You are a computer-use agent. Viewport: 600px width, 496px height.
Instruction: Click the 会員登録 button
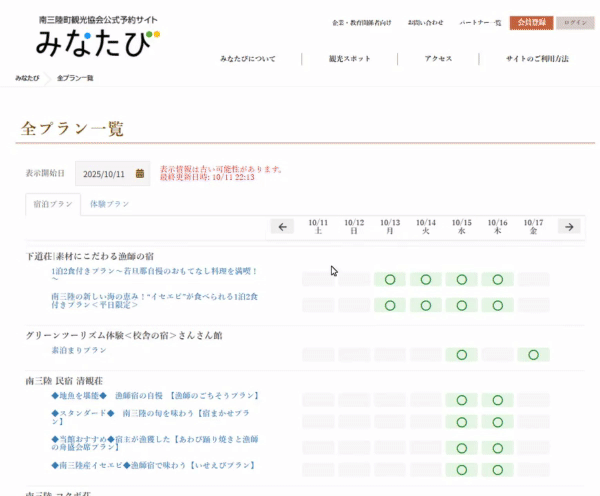pos(532,23)
